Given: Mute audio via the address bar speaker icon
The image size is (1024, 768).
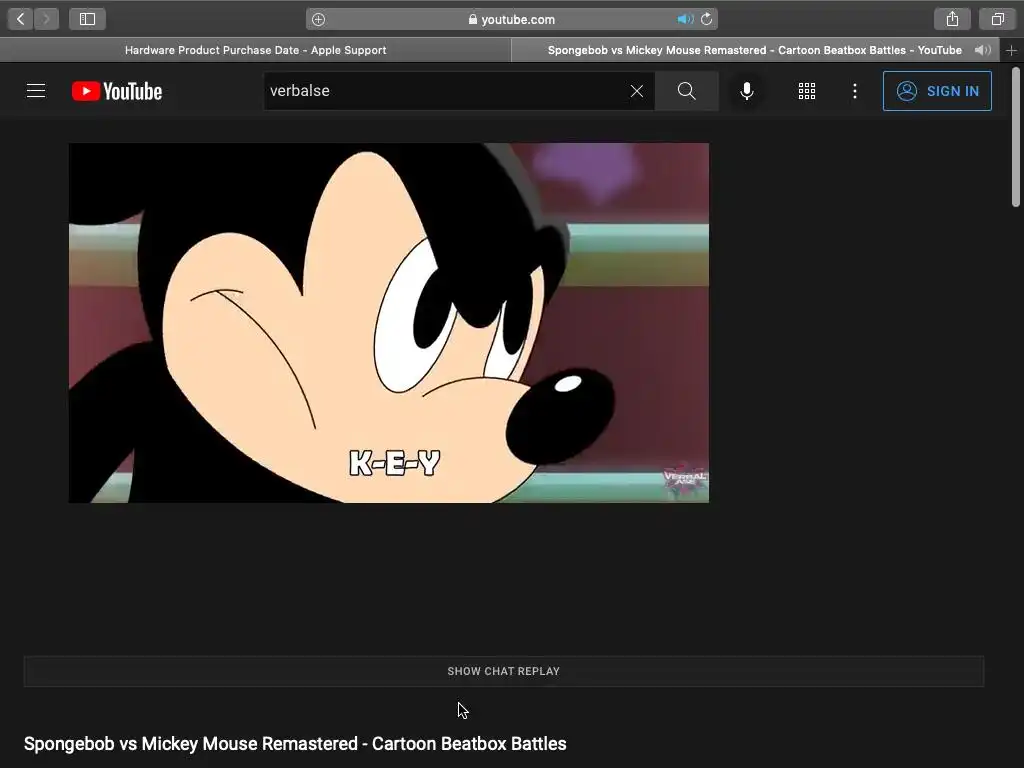Looking at the screenshot, I should pyautogui.click(x=685, y=19).
